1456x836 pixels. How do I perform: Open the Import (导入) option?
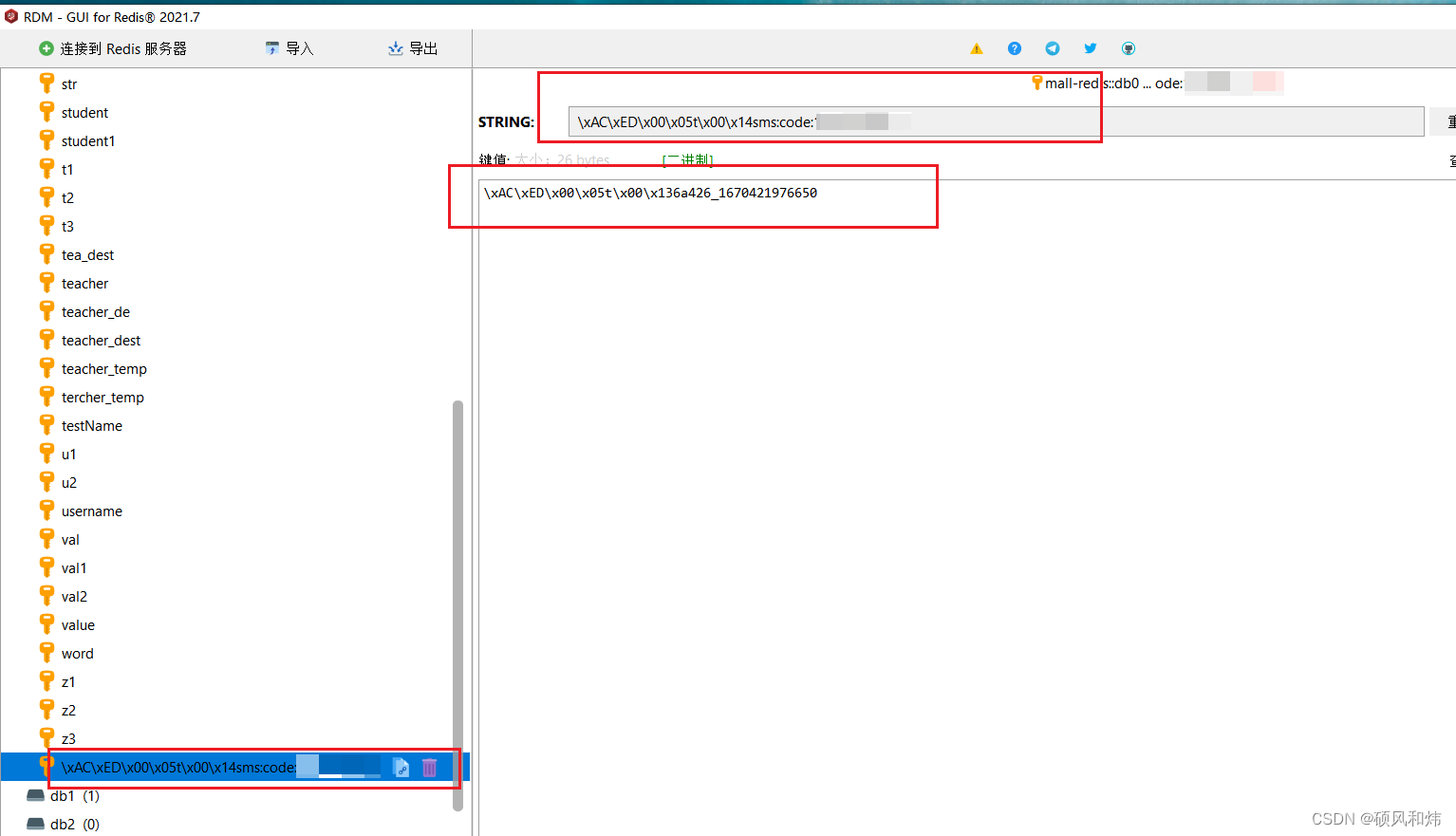289,48
